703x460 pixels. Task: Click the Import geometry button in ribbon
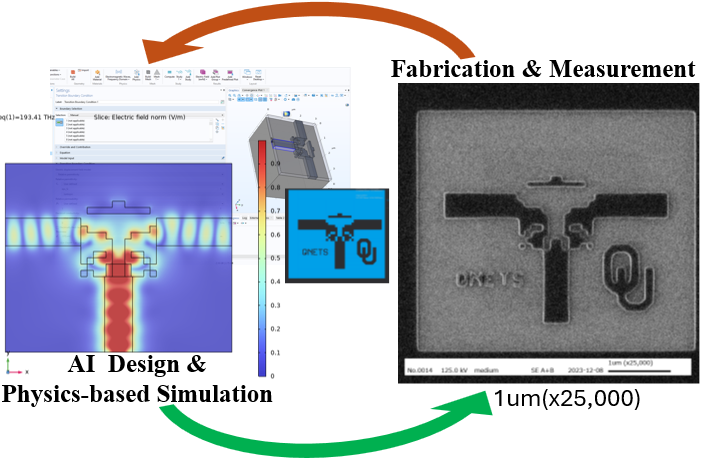click(x=83, y=70)
